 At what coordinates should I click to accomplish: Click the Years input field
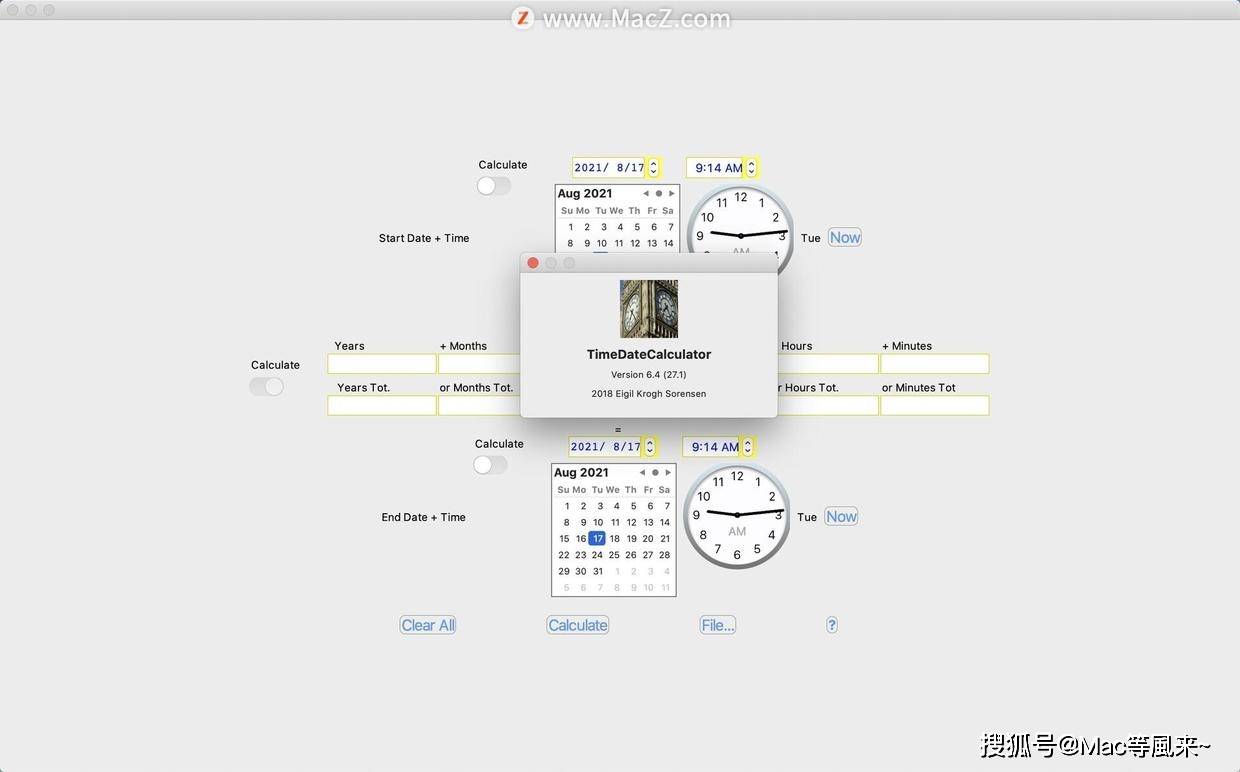(x=381, y=363)
